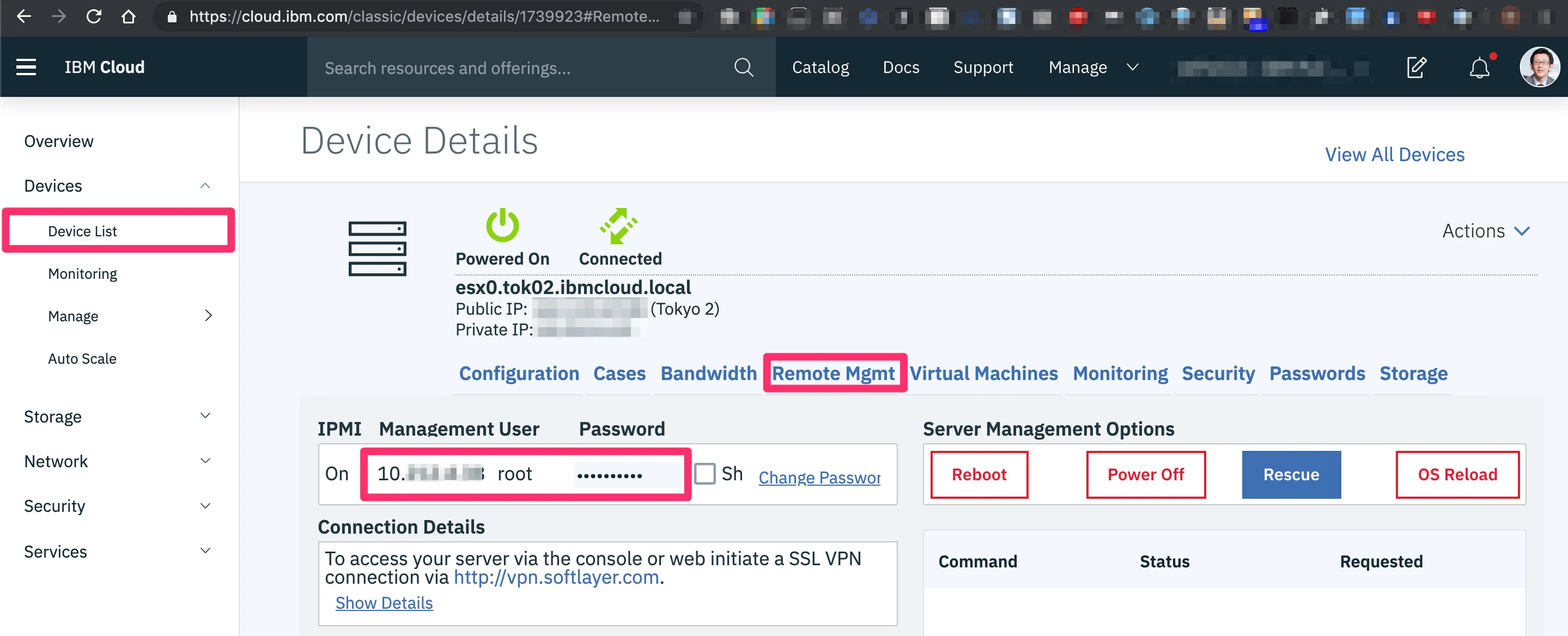Expand the Actions dropdown
This screenshot has width=1568, height=636.
coord(1485,231)
